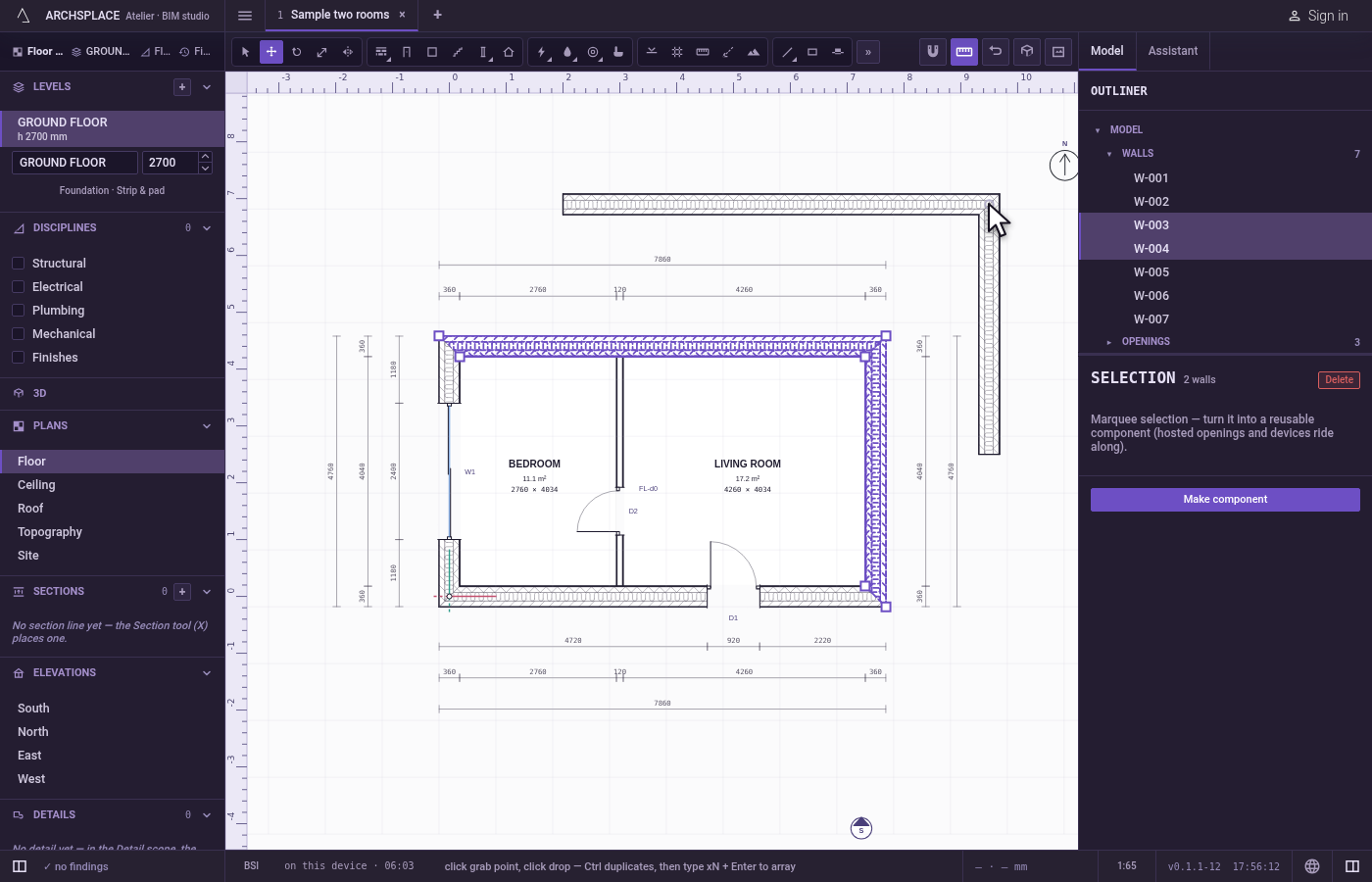
Task: Enable the Electrical discipline checkbox
Action: pyautogui.click(x=18, y=286)
